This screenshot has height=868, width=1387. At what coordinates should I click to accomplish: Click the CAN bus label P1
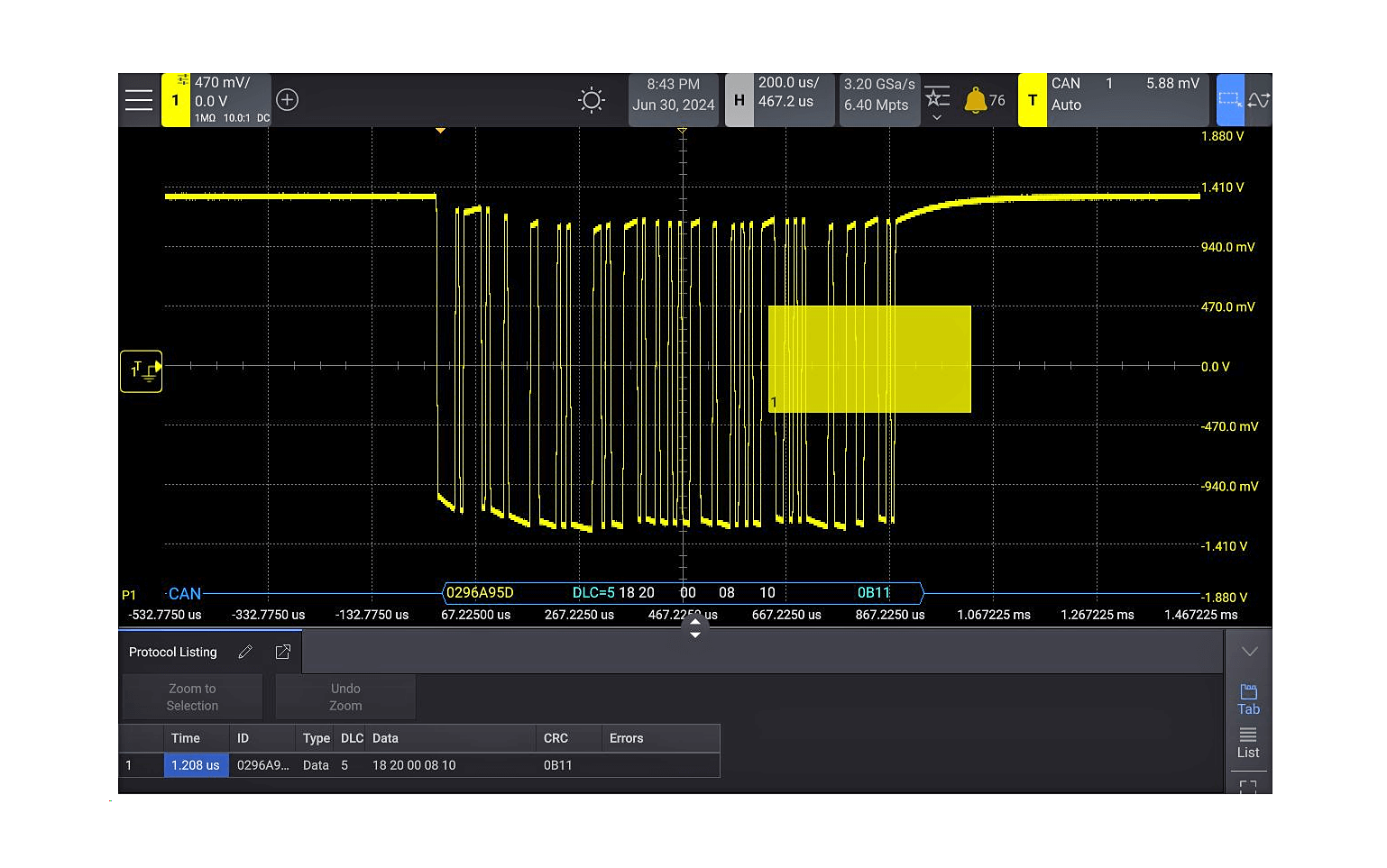[129, 595]
